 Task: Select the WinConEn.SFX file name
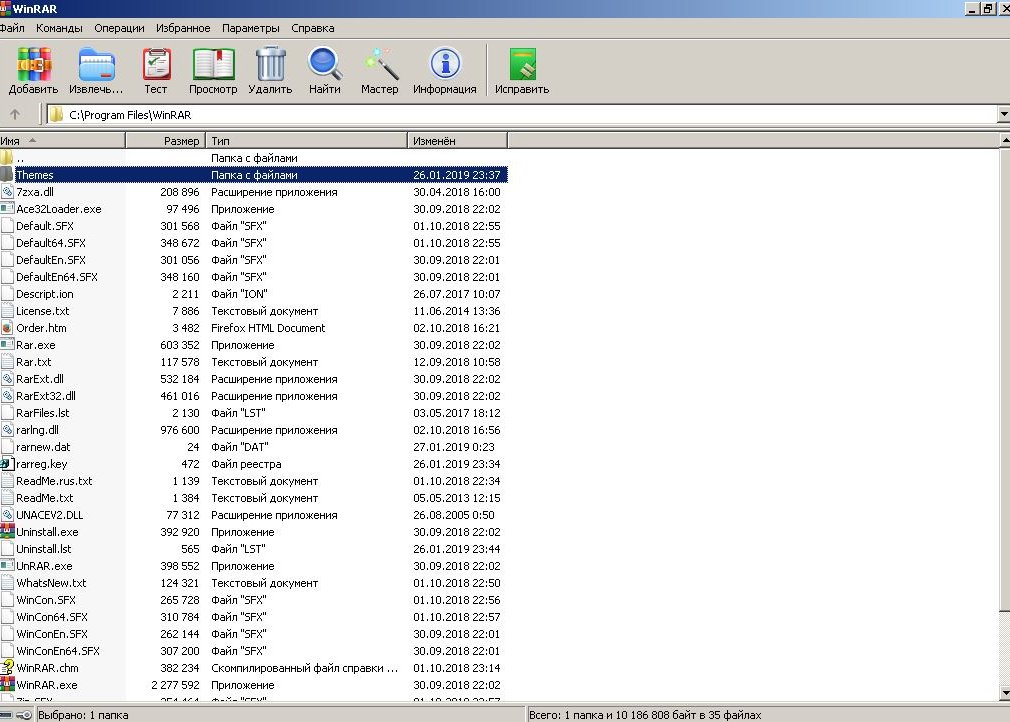pos(52,634)
